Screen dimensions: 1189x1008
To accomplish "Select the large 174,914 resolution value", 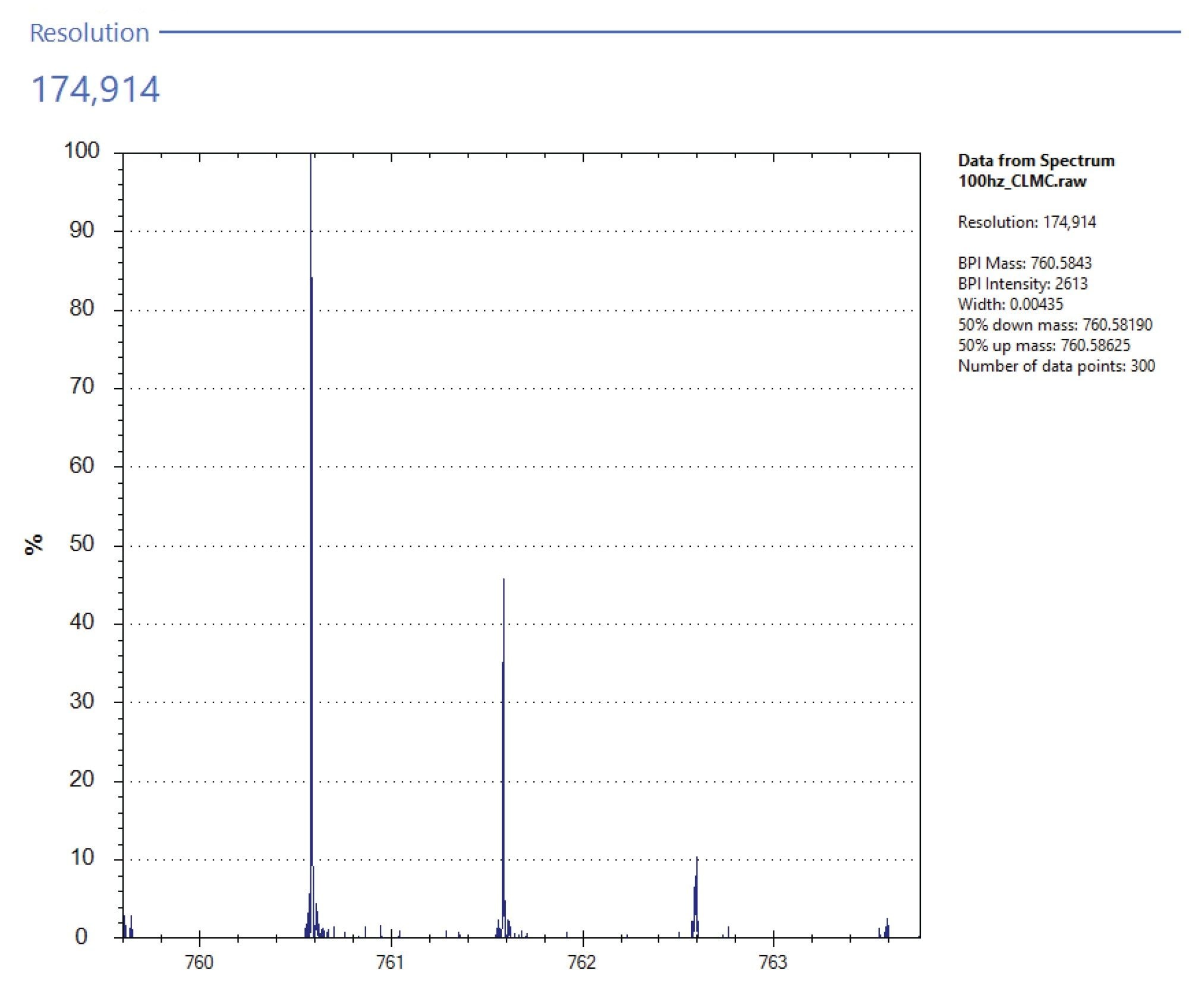I will click(95, 89).
